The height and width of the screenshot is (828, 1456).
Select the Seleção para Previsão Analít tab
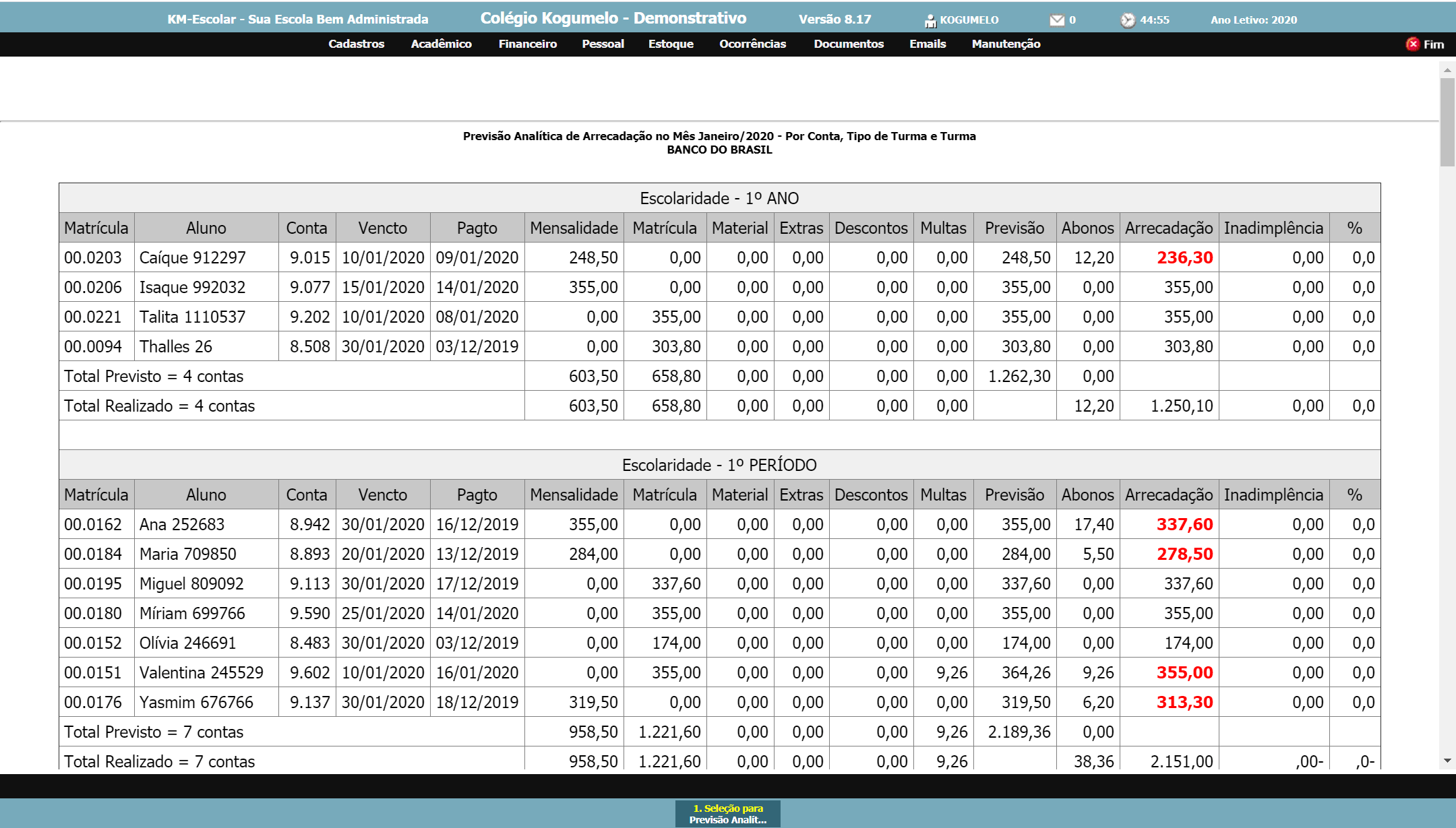click(727, 813)
